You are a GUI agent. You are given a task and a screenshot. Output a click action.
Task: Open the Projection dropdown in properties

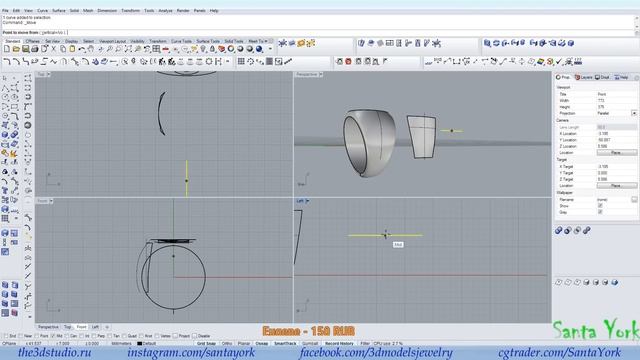[x=634, y=113]
